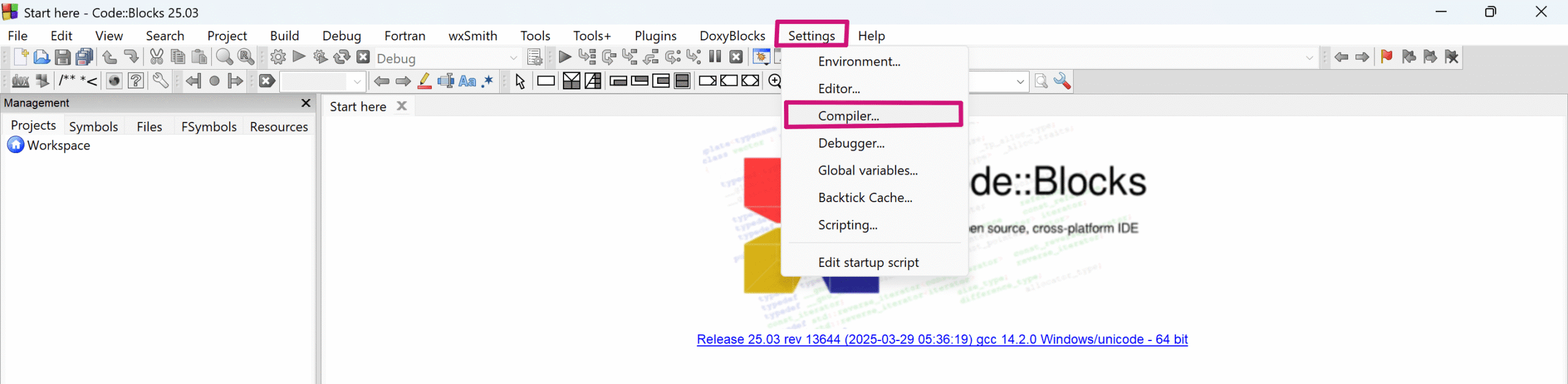Viewport: 1568px width, 384px height.
Task: Toggle match case Aa icon
Action: tap(467, 81)
